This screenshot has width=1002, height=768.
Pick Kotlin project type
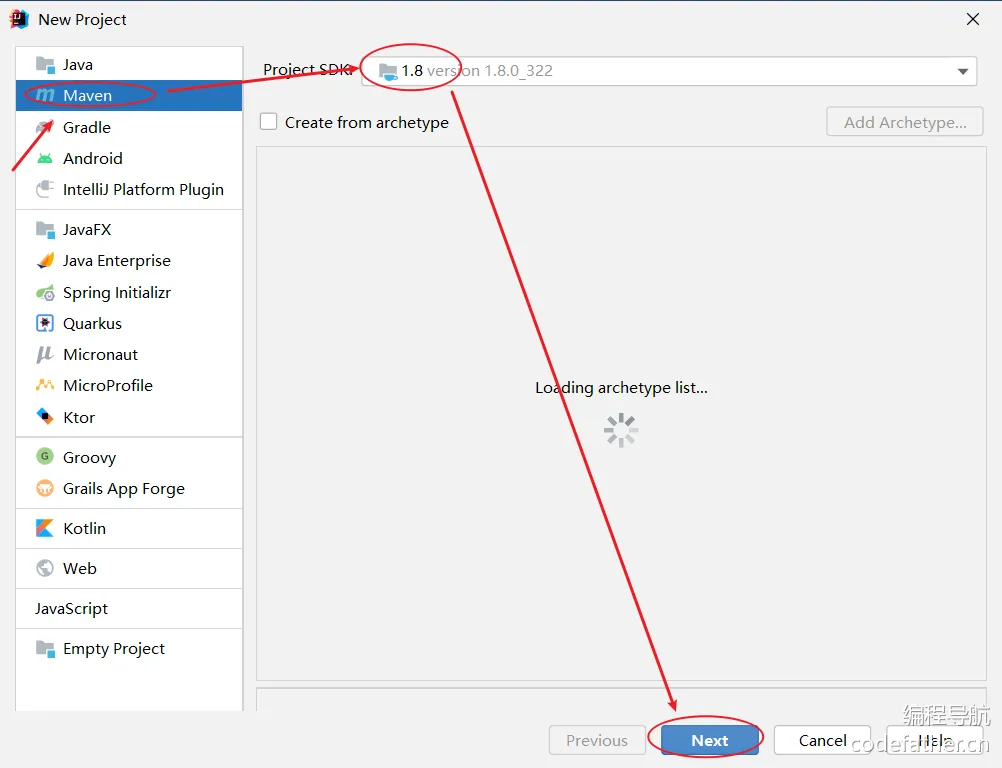click(129, 528)
